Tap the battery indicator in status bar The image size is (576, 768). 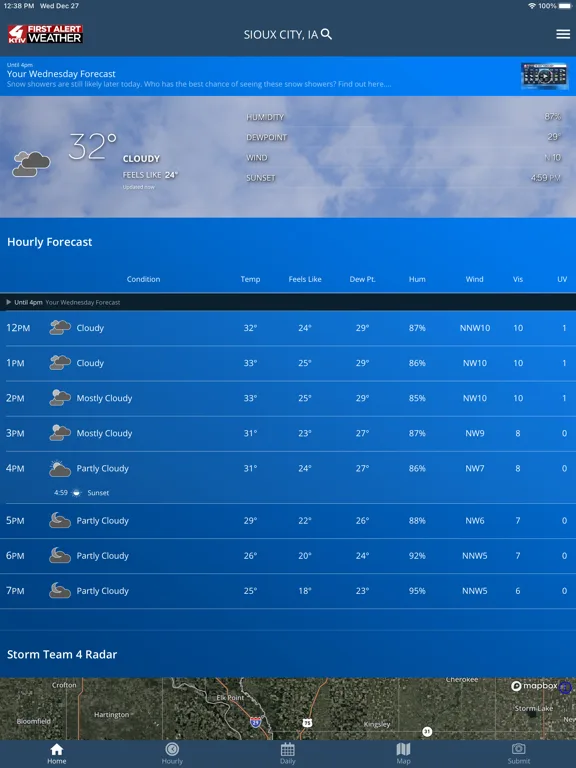[565, 6]
